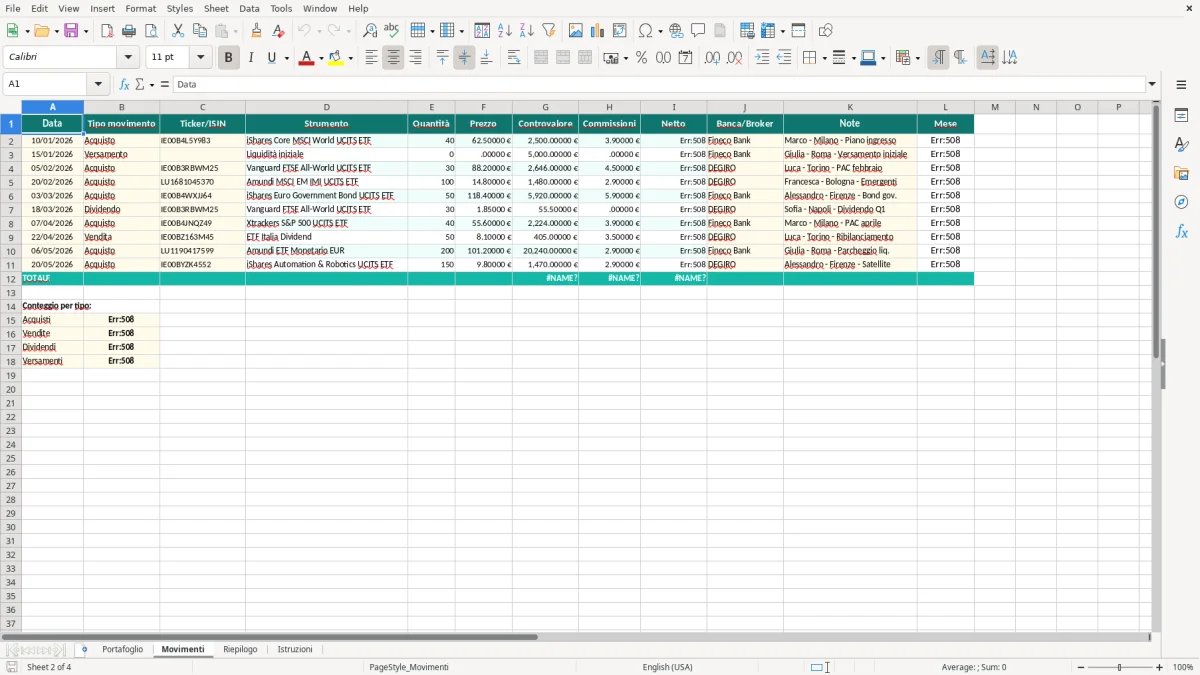Toggle Align Right

415,58
